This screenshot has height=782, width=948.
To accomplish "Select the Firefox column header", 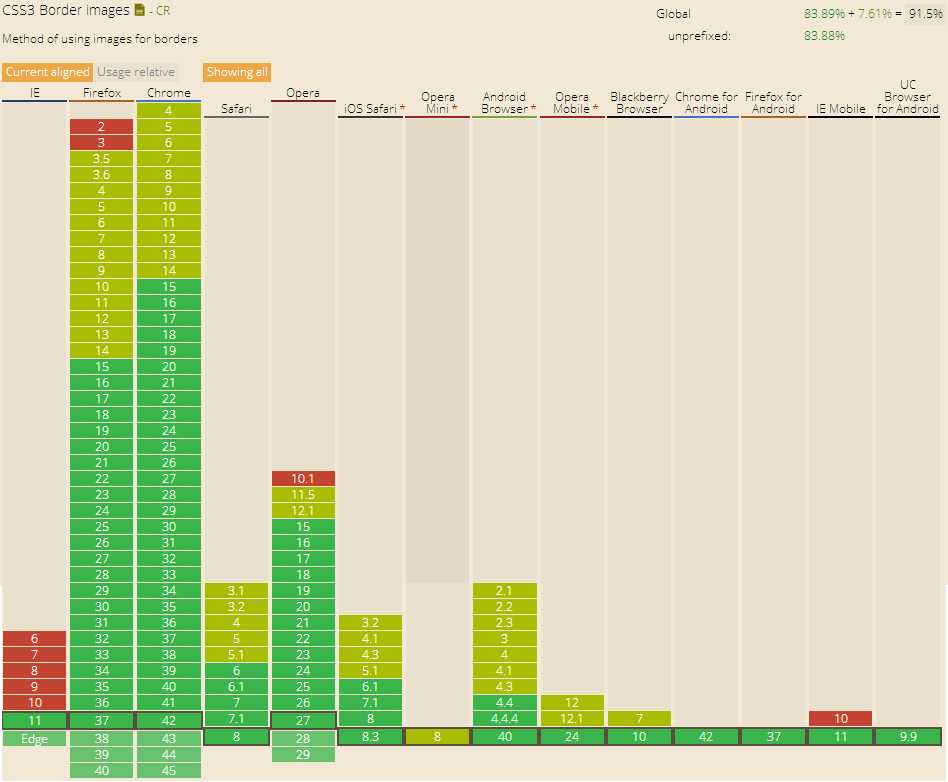I will point(102,93).
